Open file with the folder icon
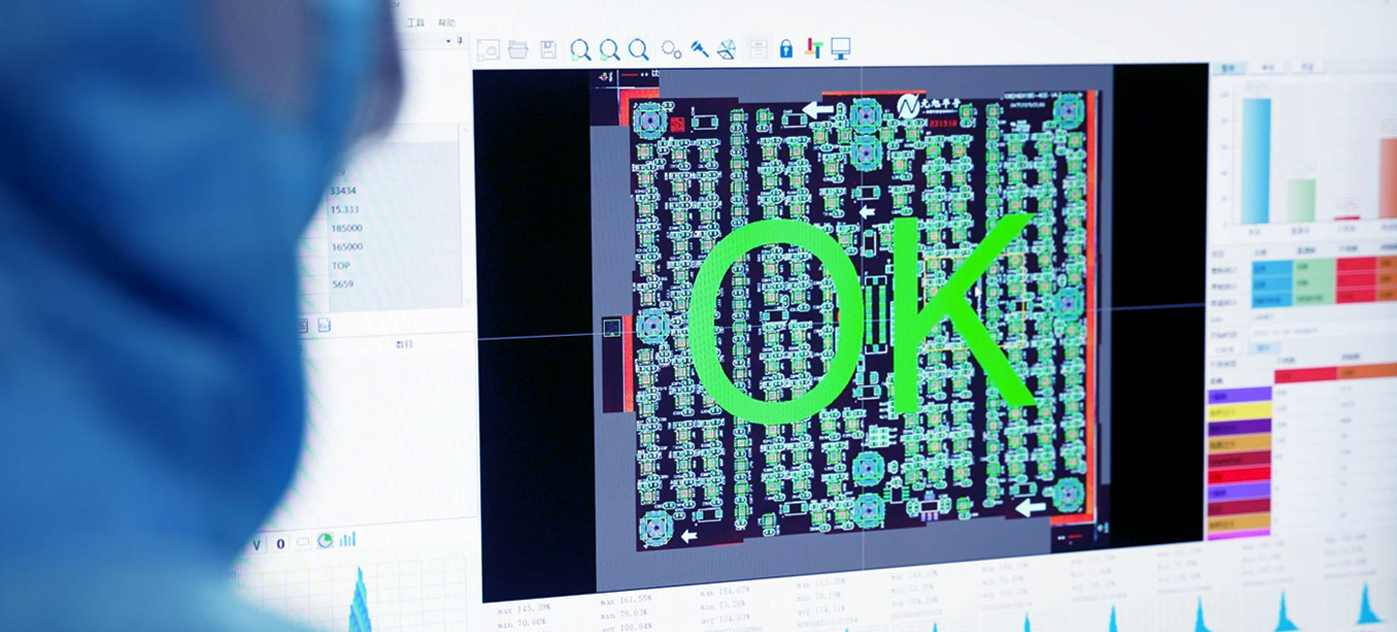The image size is (1397, 632). tap(518, 49)
